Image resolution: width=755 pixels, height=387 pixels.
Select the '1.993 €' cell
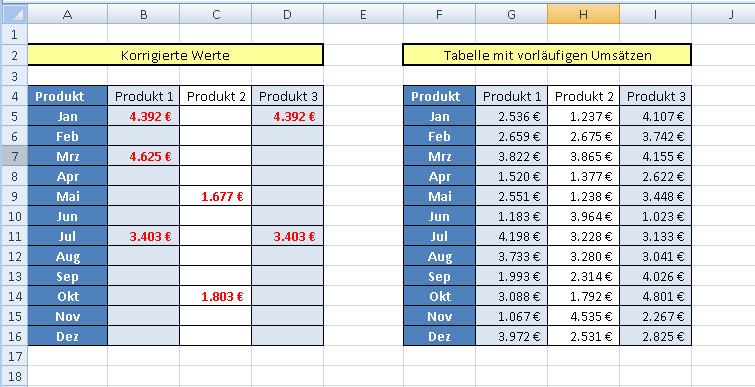point(511,276)
